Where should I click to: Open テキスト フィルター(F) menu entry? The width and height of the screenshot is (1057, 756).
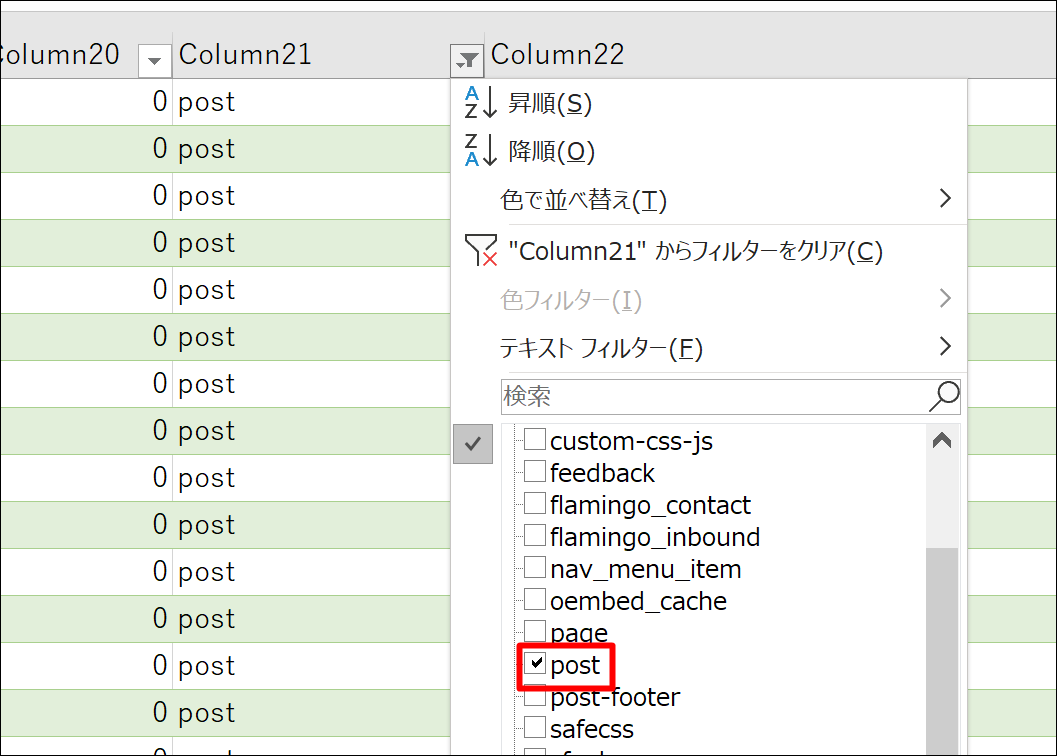709,348
